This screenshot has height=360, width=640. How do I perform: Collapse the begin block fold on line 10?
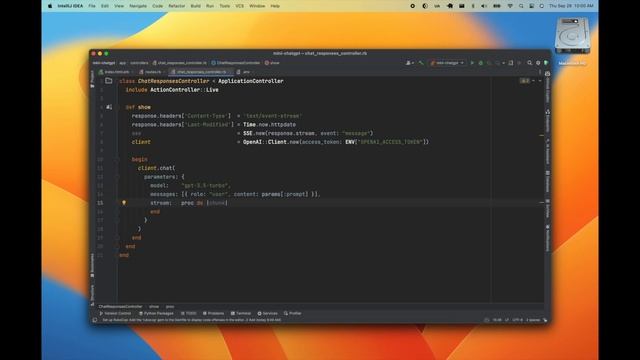[x=118, y=159]
